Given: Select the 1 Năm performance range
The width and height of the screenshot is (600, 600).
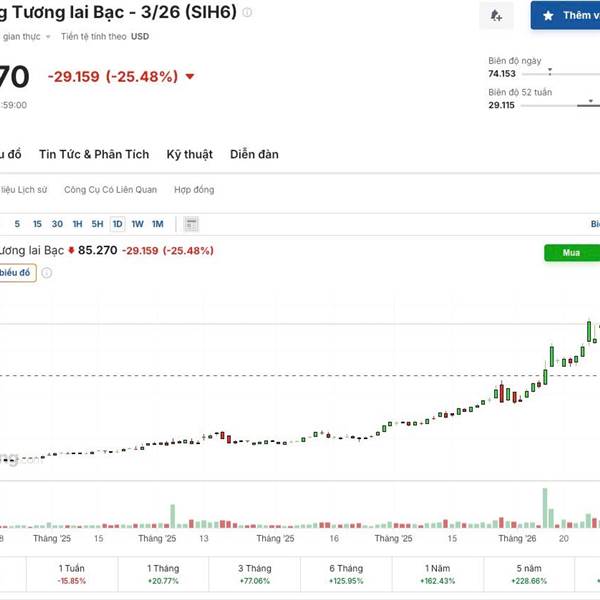Looking at the screenshot, I should (438, 574).
